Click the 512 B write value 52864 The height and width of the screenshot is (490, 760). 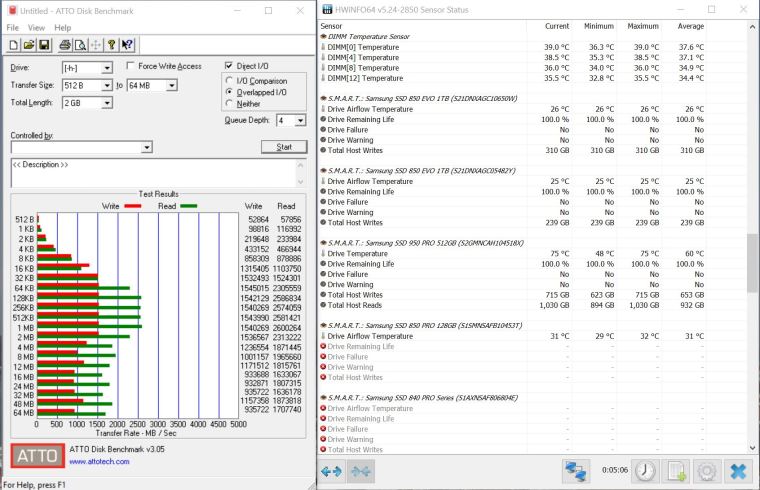(x=258, y=220)
